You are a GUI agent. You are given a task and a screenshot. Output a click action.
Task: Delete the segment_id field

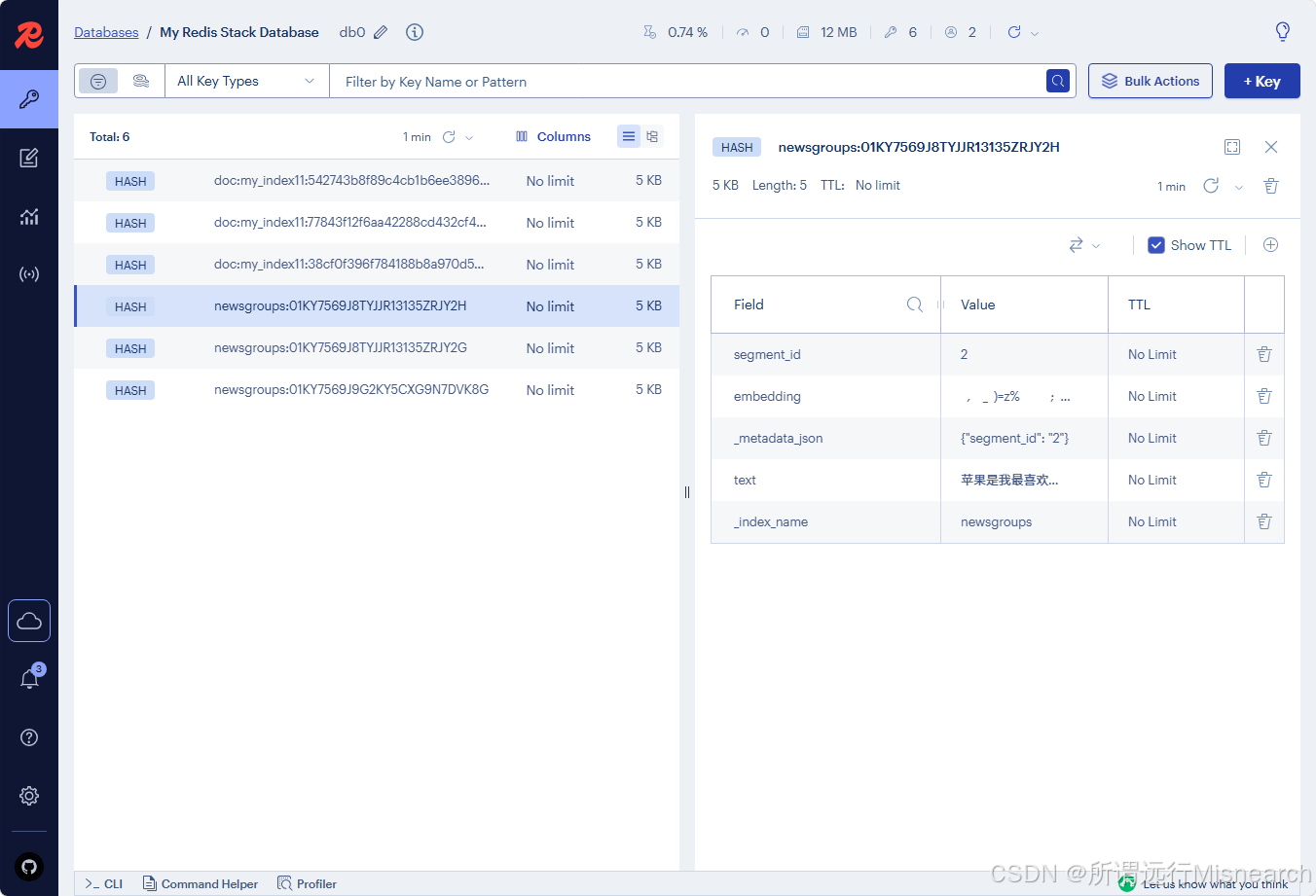coord(1264,354)
